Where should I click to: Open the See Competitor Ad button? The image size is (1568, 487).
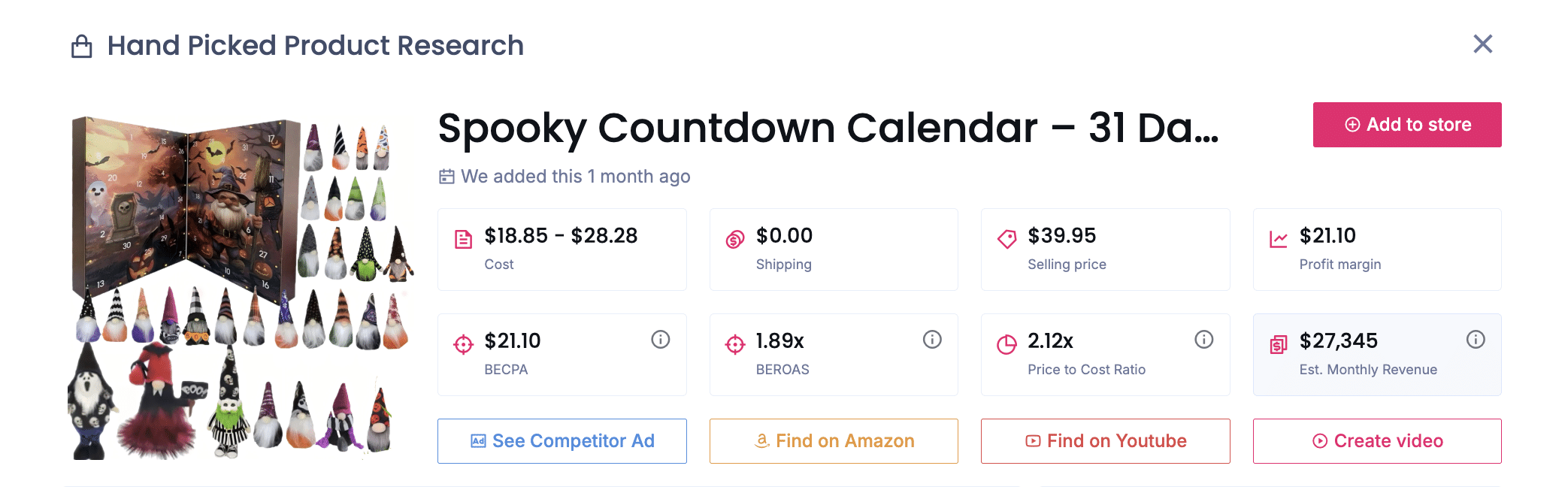pyautogui.click(x=562, y=441)
